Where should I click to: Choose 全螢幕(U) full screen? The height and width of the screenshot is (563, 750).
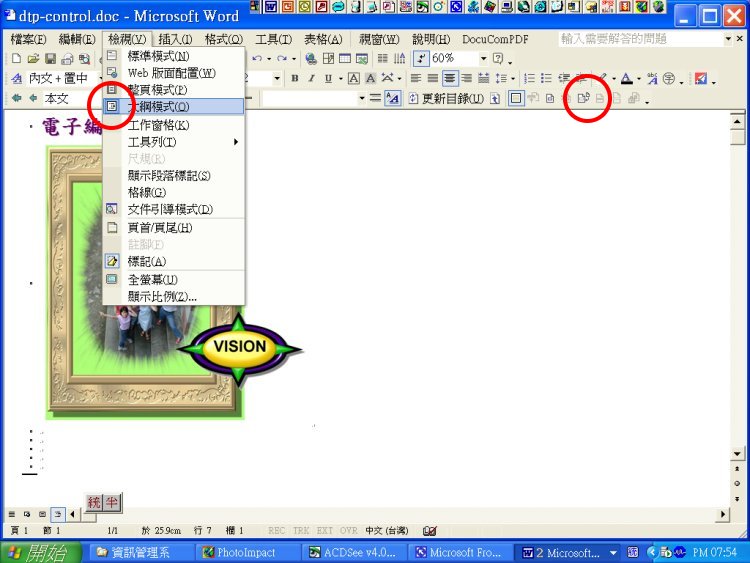click(x=174, y=279)
